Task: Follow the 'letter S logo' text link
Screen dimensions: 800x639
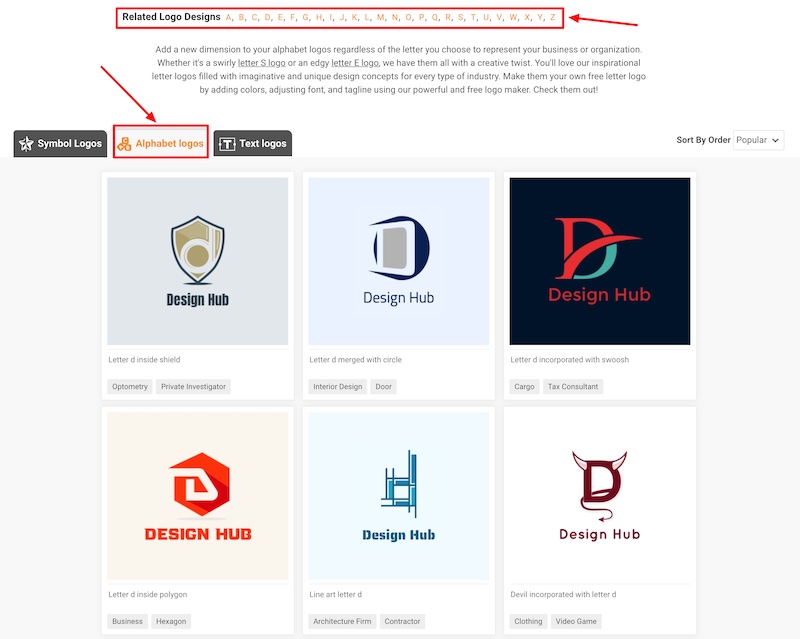Action: point(261,63)
